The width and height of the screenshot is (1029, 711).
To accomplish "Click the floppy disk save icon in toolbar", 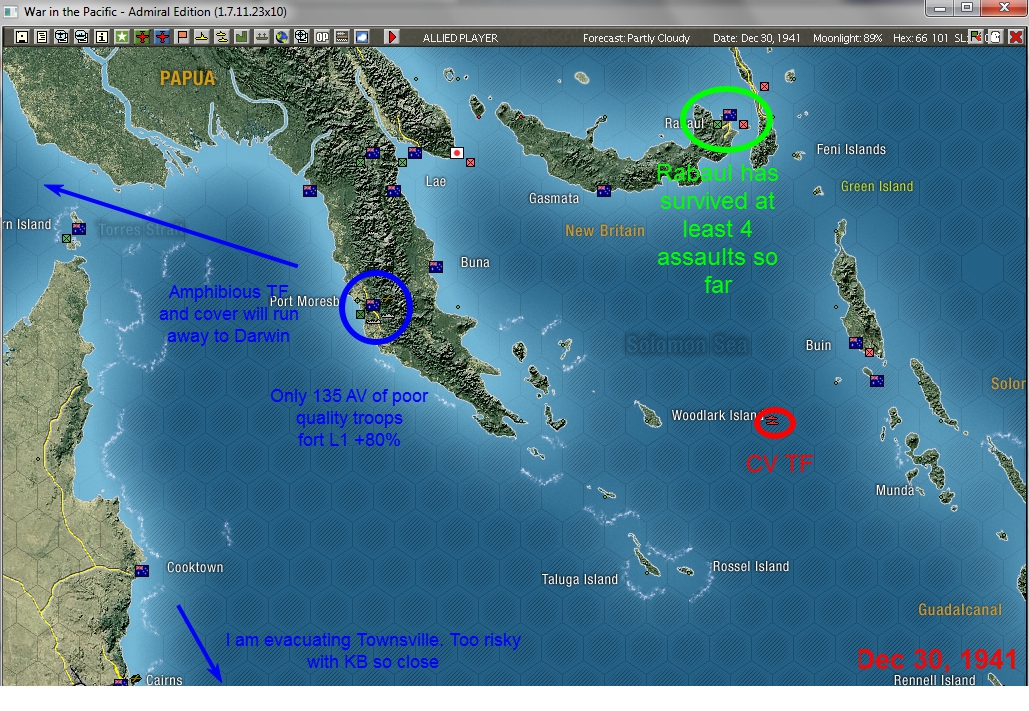I will pos(22,37).
